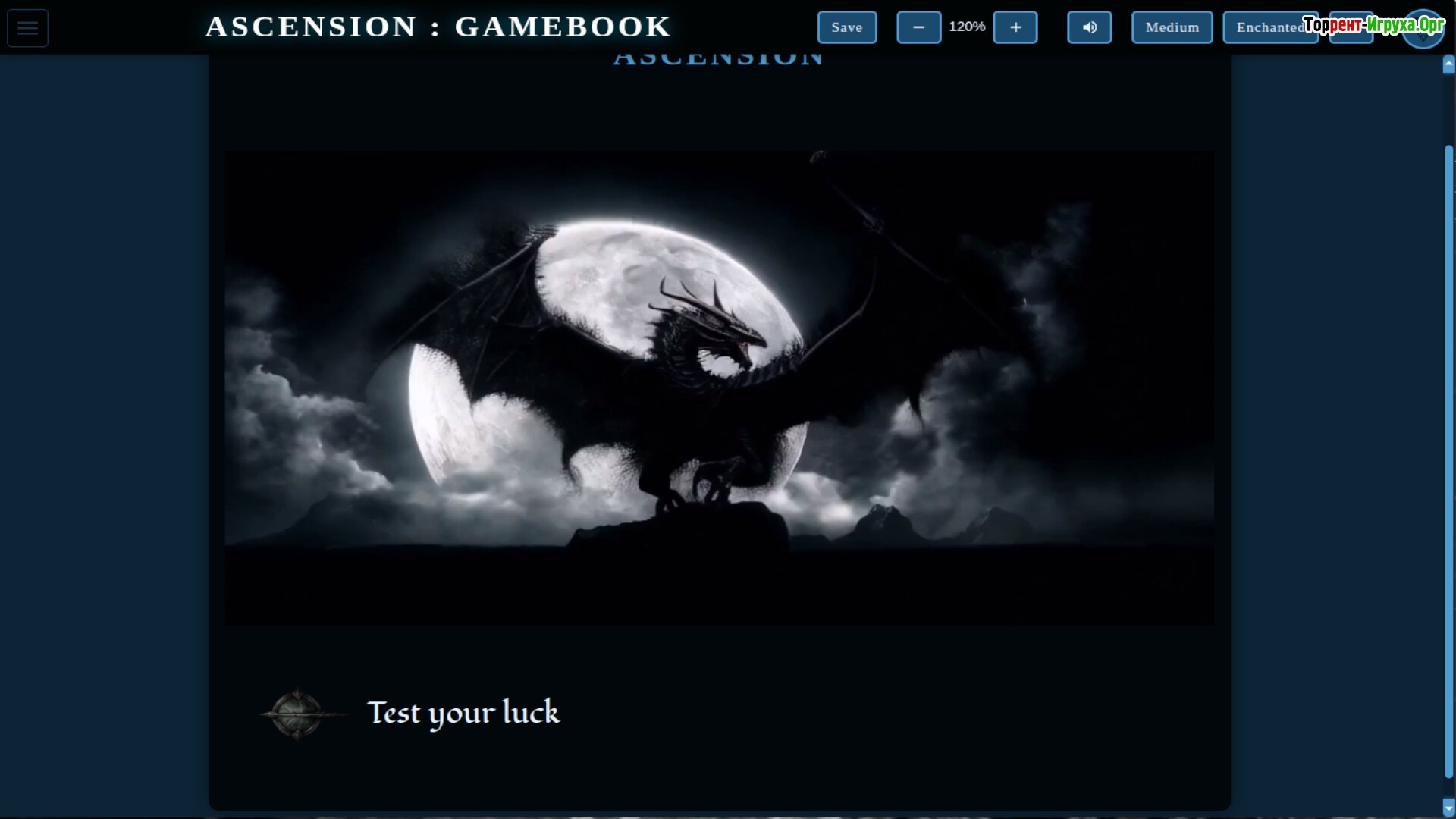Image resolution: width=1456 pixels, height=819 pixels.
Task: Click the scrollbar up arrow
Action: click(1448, 65)
